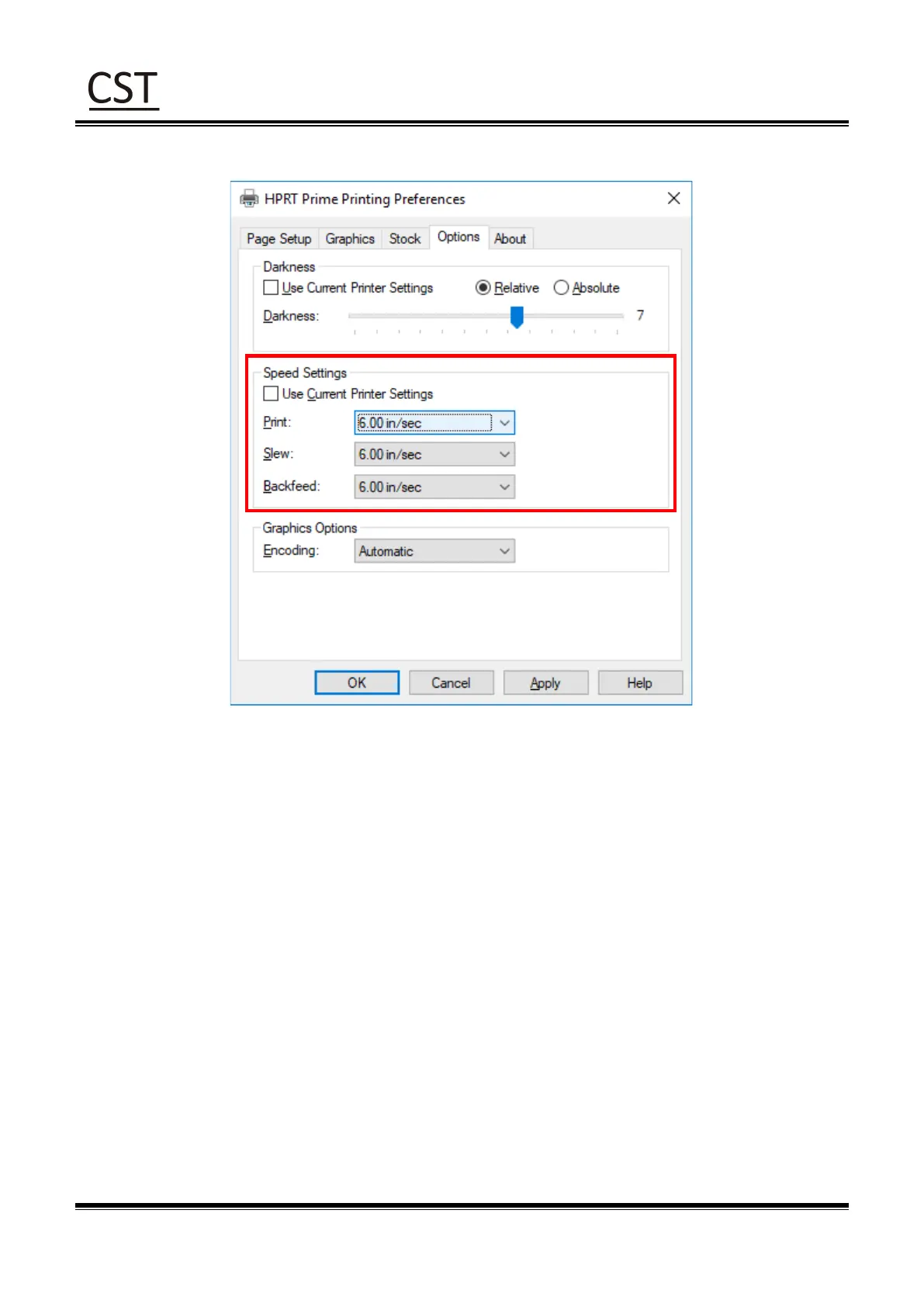Screen dimensions: 924x1307
Task: Open the Print speed dropdown
Action: 434,423
